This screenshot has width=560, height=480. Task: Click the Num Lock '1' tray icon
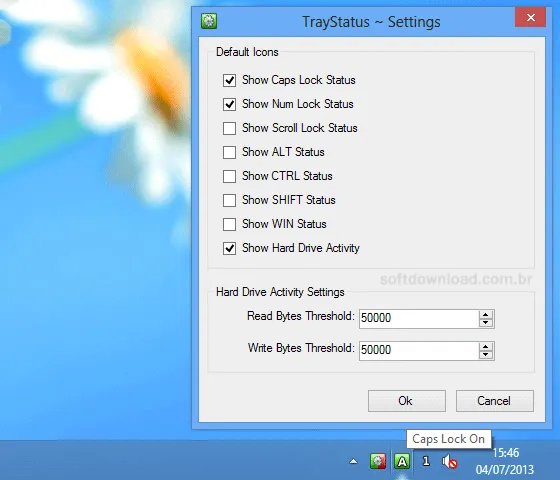click(426, 461)
